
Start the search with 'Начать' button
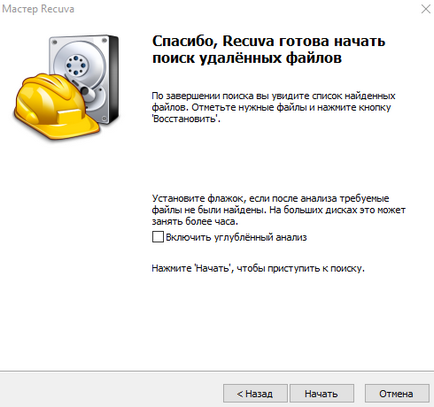pyautogui.click(x=321, y=394)
